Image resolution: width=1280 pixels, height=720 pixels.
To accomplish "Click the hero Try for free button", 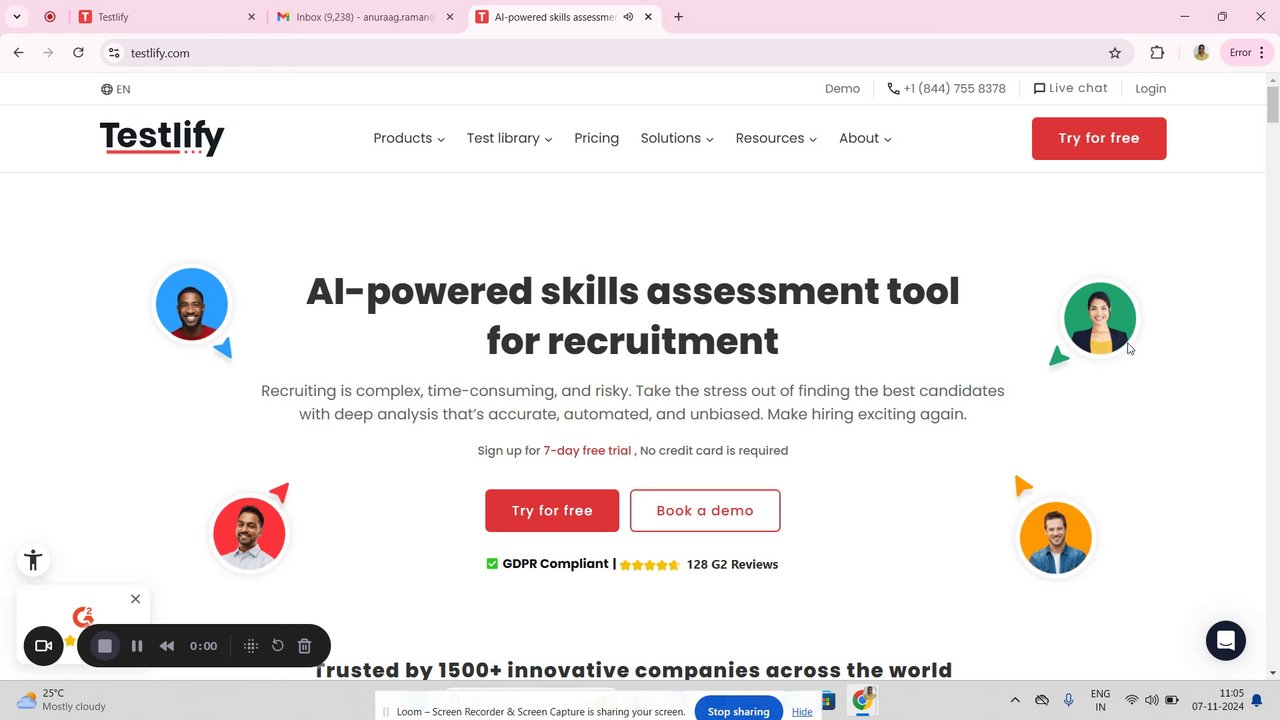I will click(552, 510).
